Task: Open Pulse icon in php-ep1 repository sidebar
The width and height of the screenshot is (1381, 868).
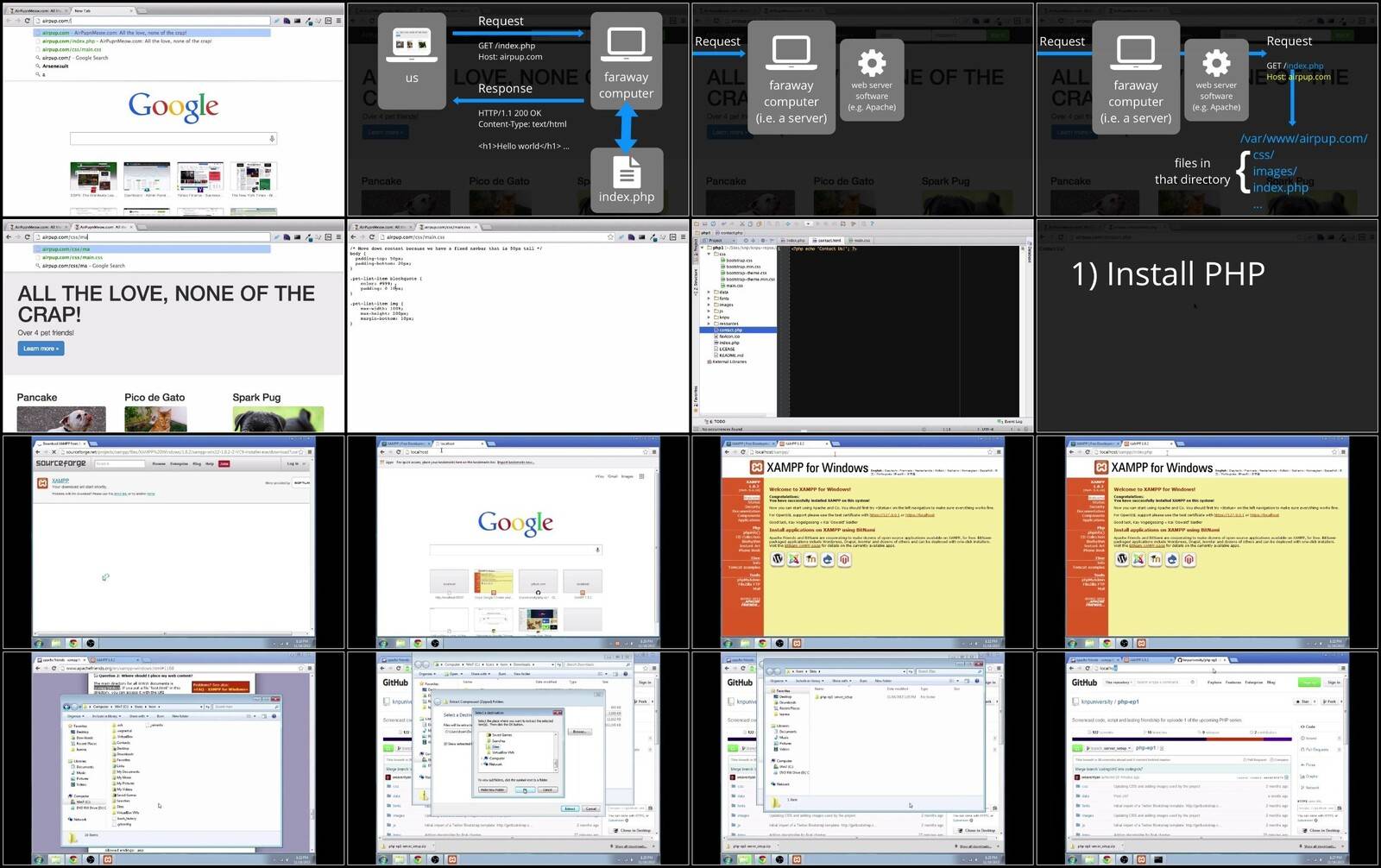Action: 1303,764
